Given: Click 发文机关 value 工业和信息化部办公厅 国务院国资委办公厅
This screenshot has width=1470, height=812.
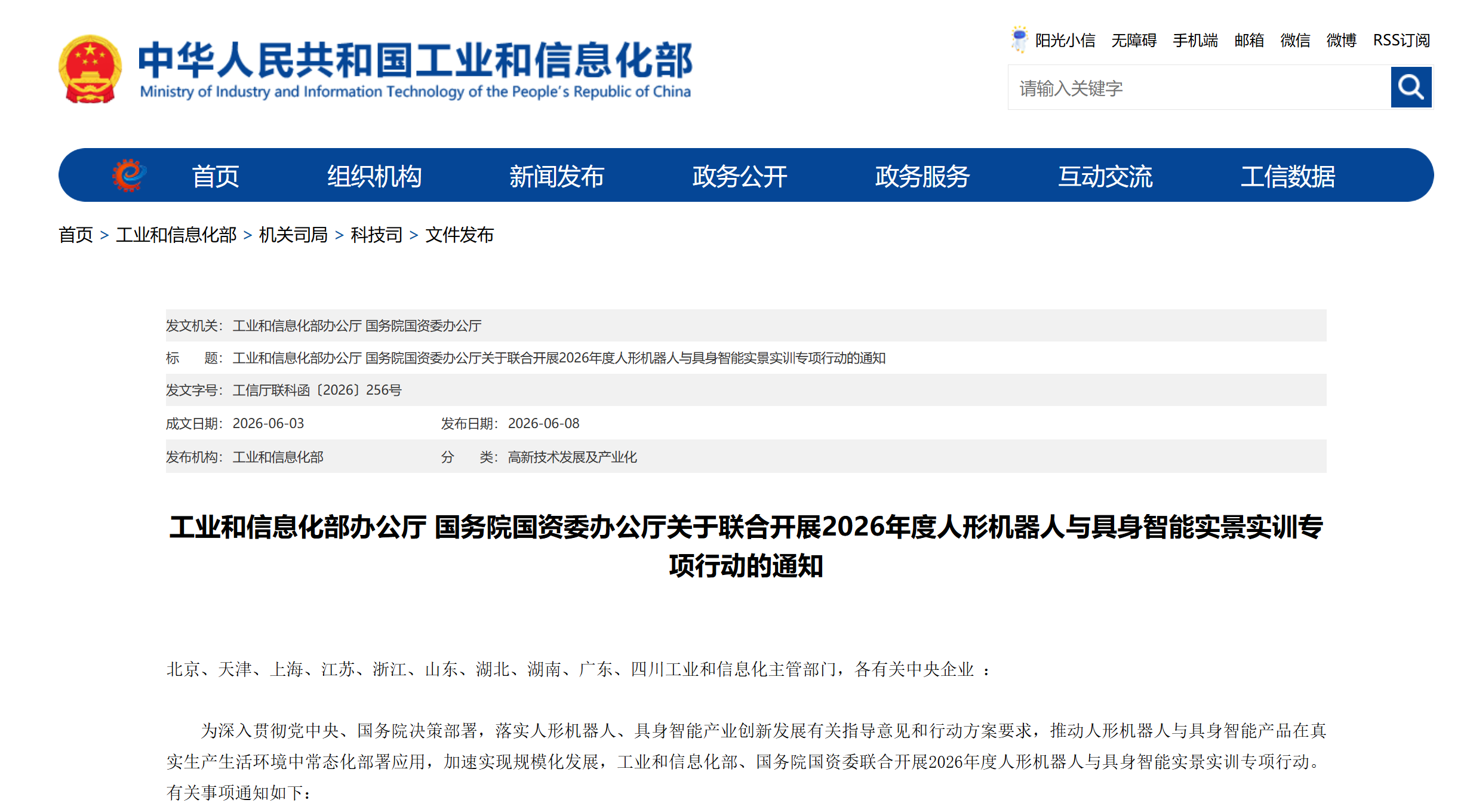Looking at the screenshot, I should [356, 325].
